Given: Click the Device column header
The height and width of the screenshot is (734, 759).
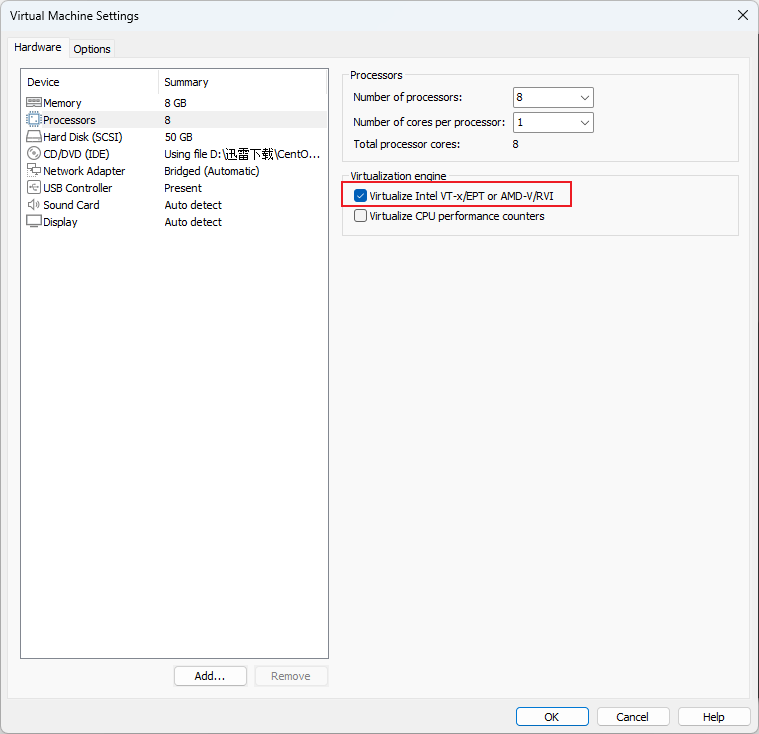Looking at the screenshot, I should 90,82.
